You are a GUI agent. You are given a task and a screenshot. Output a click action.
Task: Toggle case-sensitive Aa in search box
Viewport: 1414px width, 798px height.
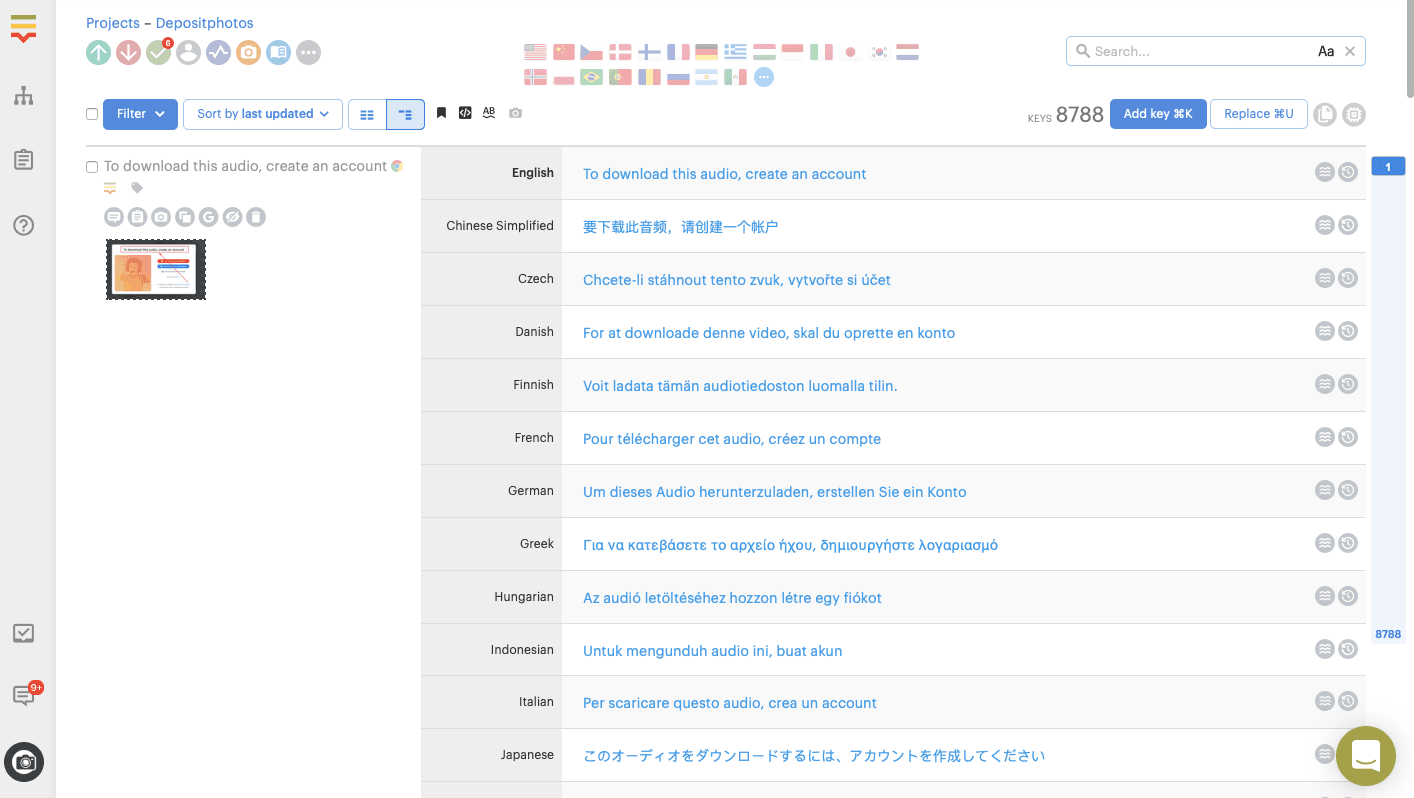[1326, 51]
